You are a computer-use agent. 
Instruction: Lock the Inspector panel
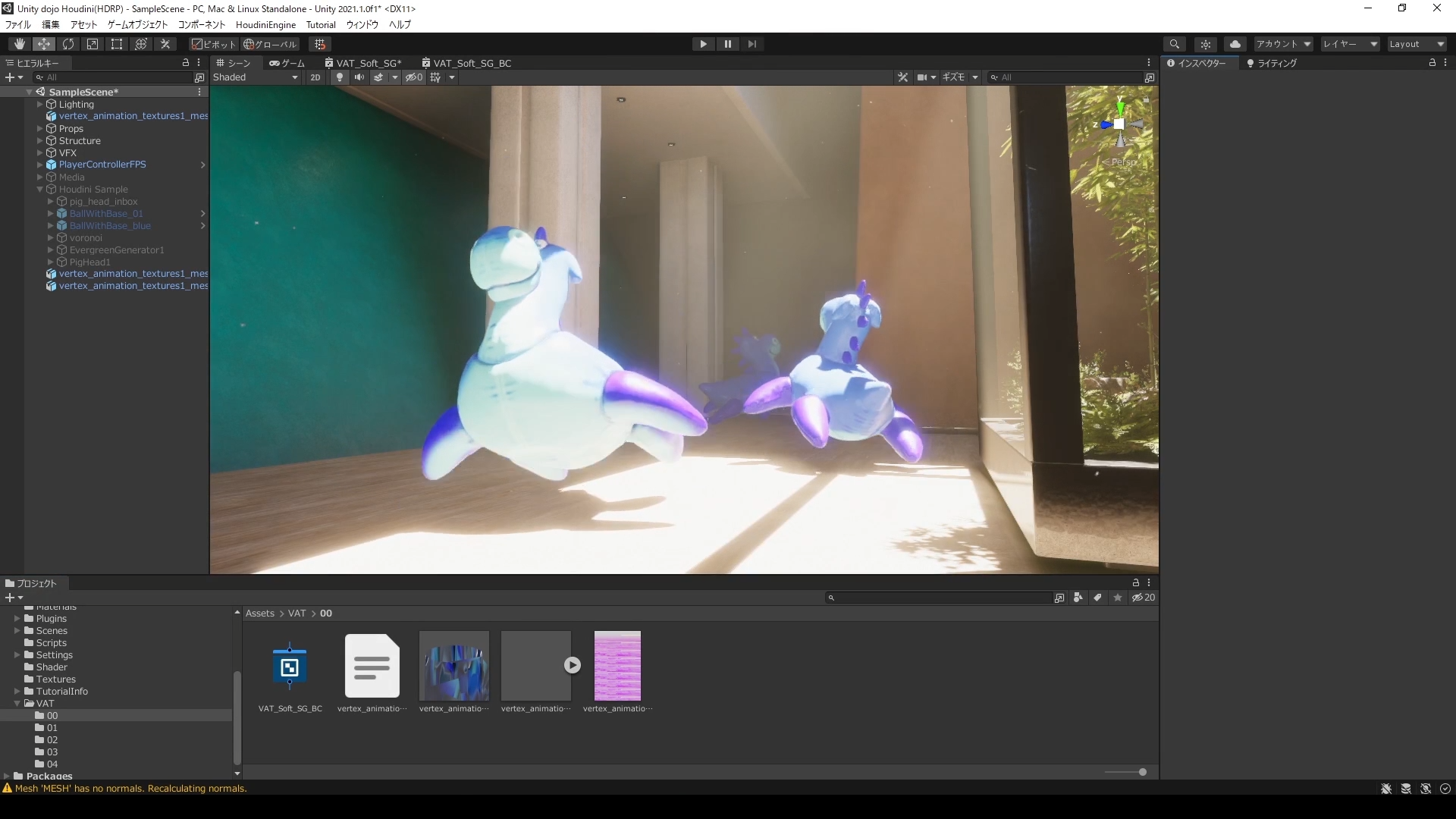point(1432,63)
